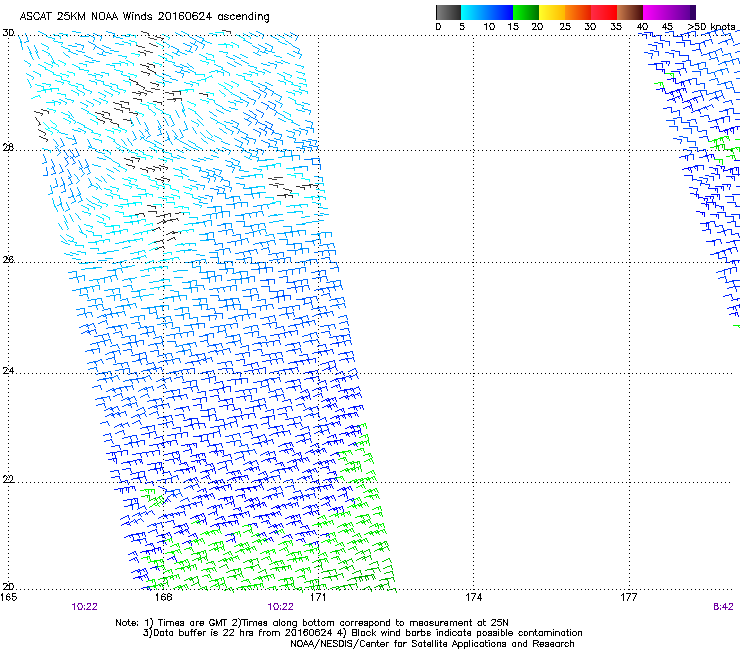Click the red 30-35 knots legend segment

click(x=604, y=12)
